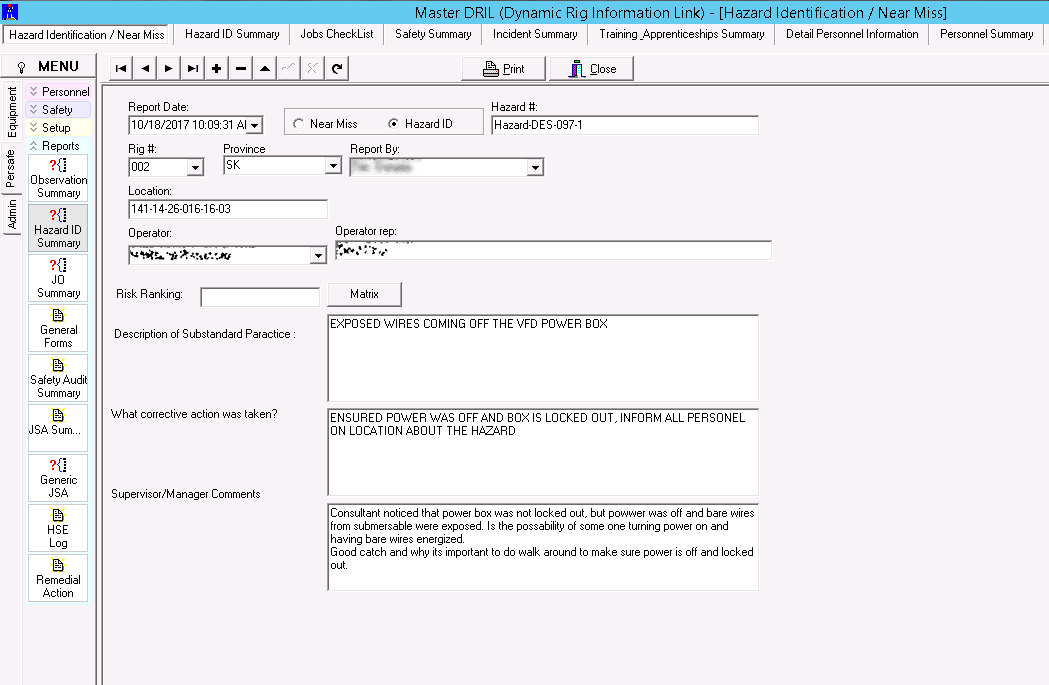Go to first record in navigator
The height and width of the screenshot is (685, 1049).
(x=121, y=68)
